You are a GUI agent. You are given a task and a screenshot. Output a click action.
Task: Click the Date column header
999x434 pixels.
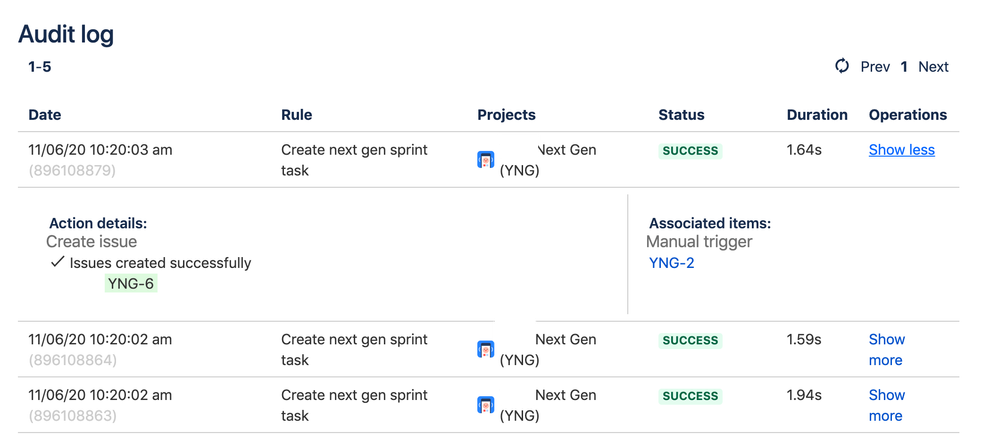(x=45, y=115)
